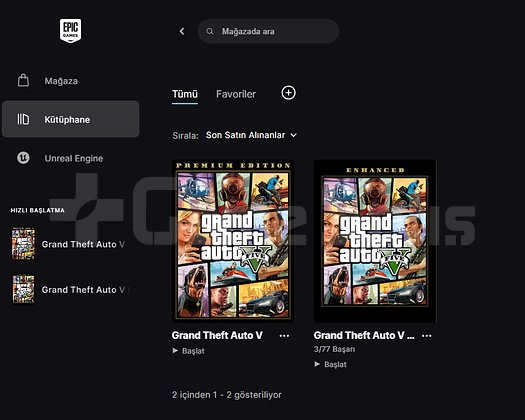Image resolution: width=525 pixels, height=420 pixels.
Task: Click the Unreal Engine logo icon
Action: coord(23,158)
